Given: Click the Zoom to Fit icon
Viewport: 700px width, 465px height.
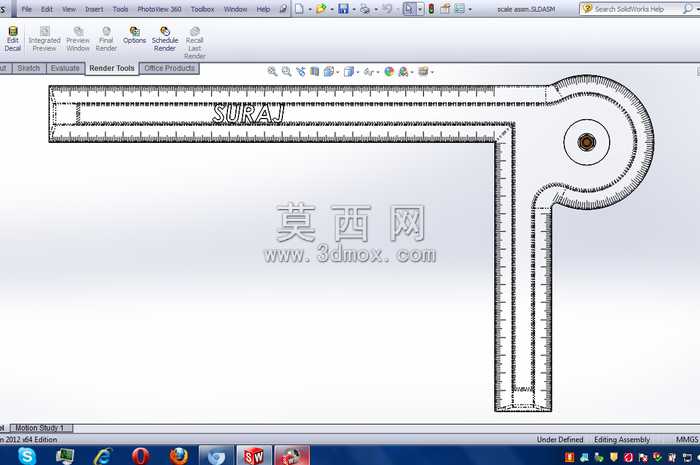Looking at the screenshot, I should pos(272,71).
